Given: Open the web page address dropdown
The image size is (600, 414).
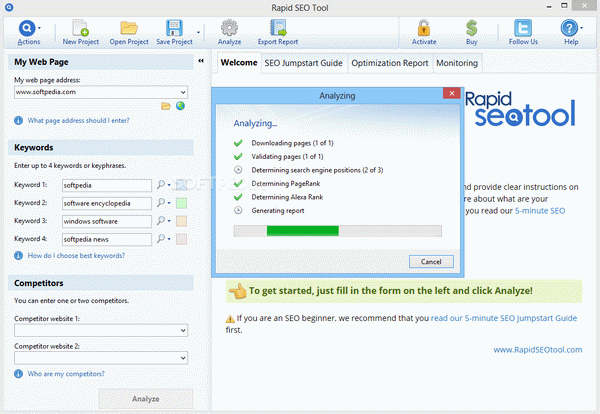Looking at the screenshot, I should [x=183, y=92].
